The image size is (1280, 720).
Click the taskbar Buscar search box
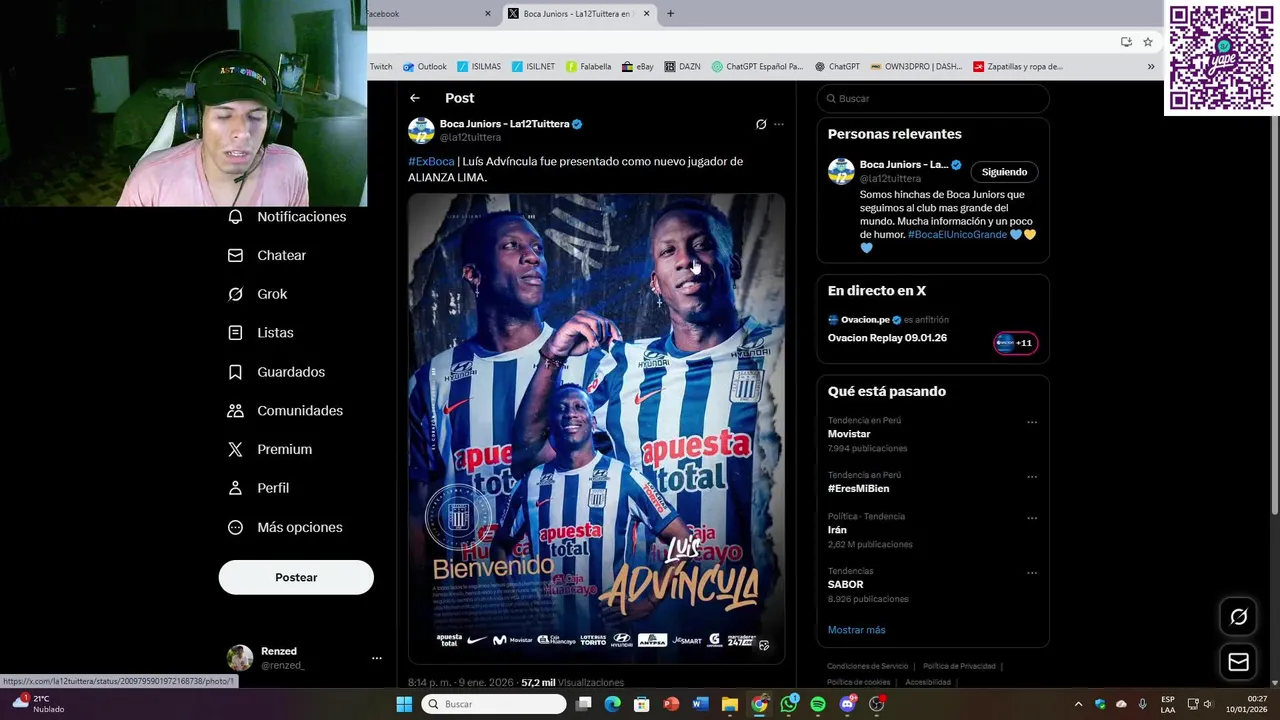tap(494, 704)
